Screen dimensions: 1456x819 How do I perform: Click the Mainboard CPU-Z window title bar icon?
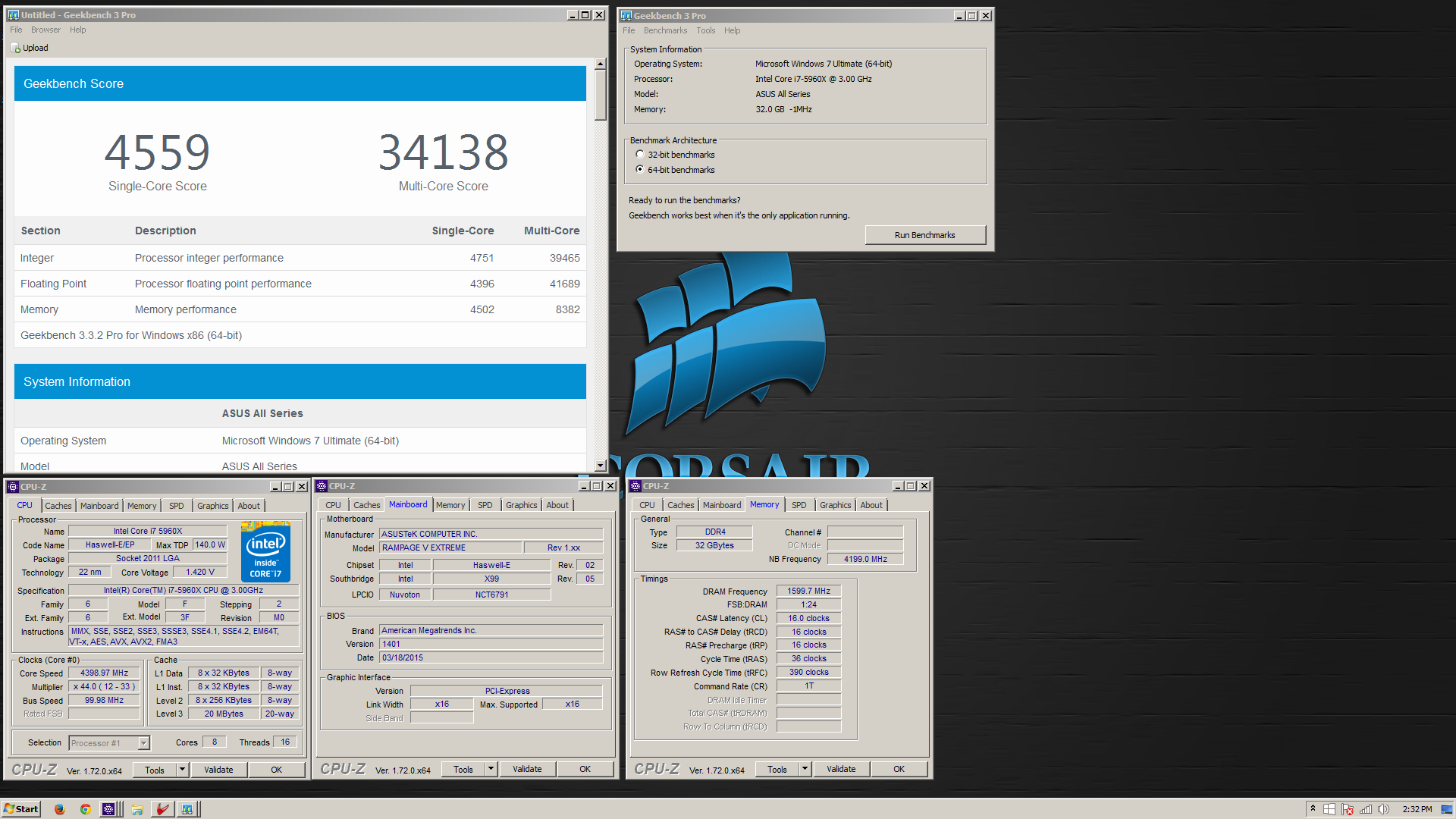pyautogui.click(x=322, y=486)
